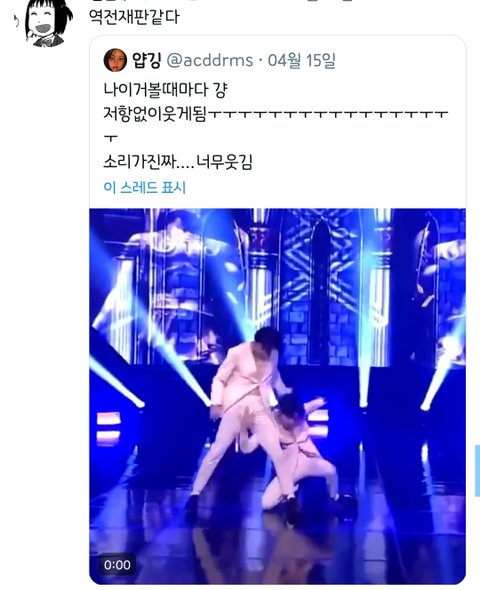Click the stage backdrop at top of the video

[x=278, y=263]
